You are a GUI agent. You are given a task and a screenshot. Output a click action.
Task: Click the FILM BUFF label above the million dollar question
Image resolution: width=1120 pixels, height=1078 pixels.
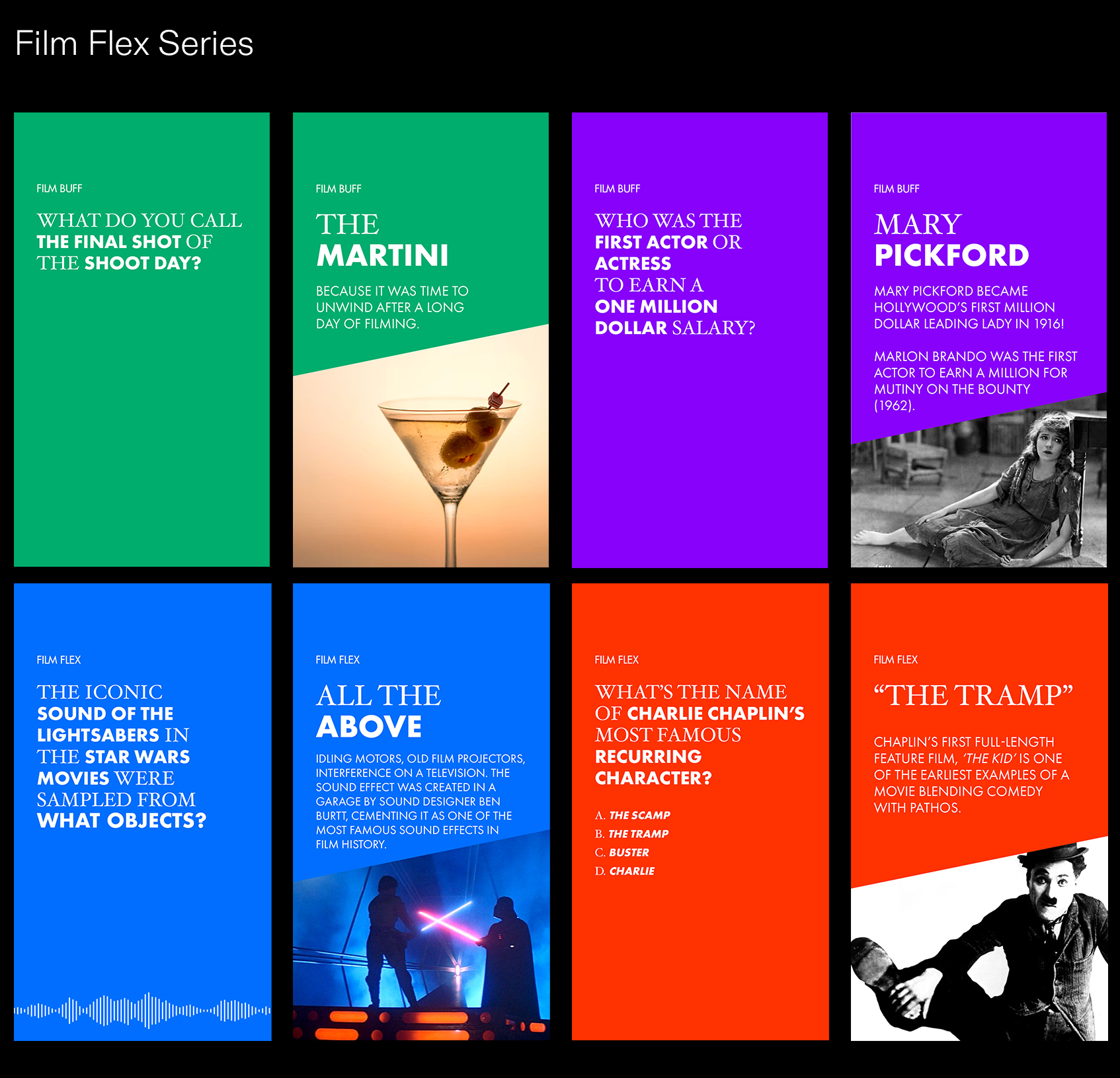tap(618, 188)
